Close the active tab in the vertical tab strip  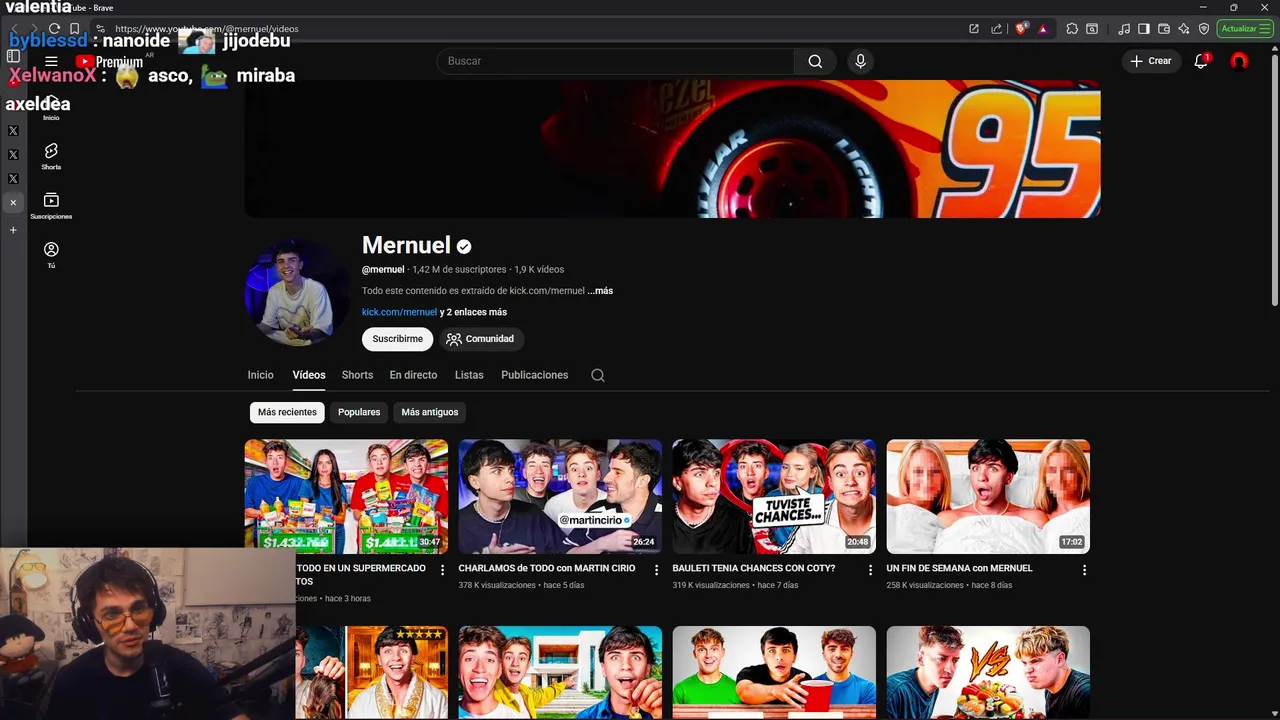[x=13, y=203]
